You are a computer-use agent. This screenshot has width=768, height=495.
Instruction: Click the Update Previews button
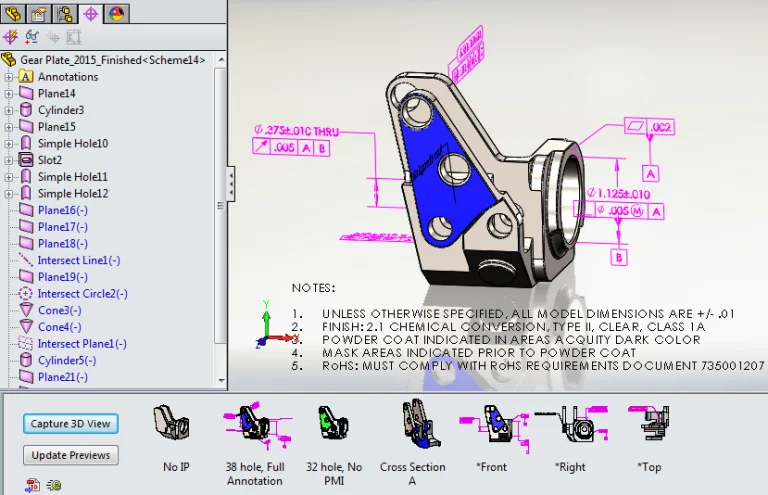coord(70,455)
